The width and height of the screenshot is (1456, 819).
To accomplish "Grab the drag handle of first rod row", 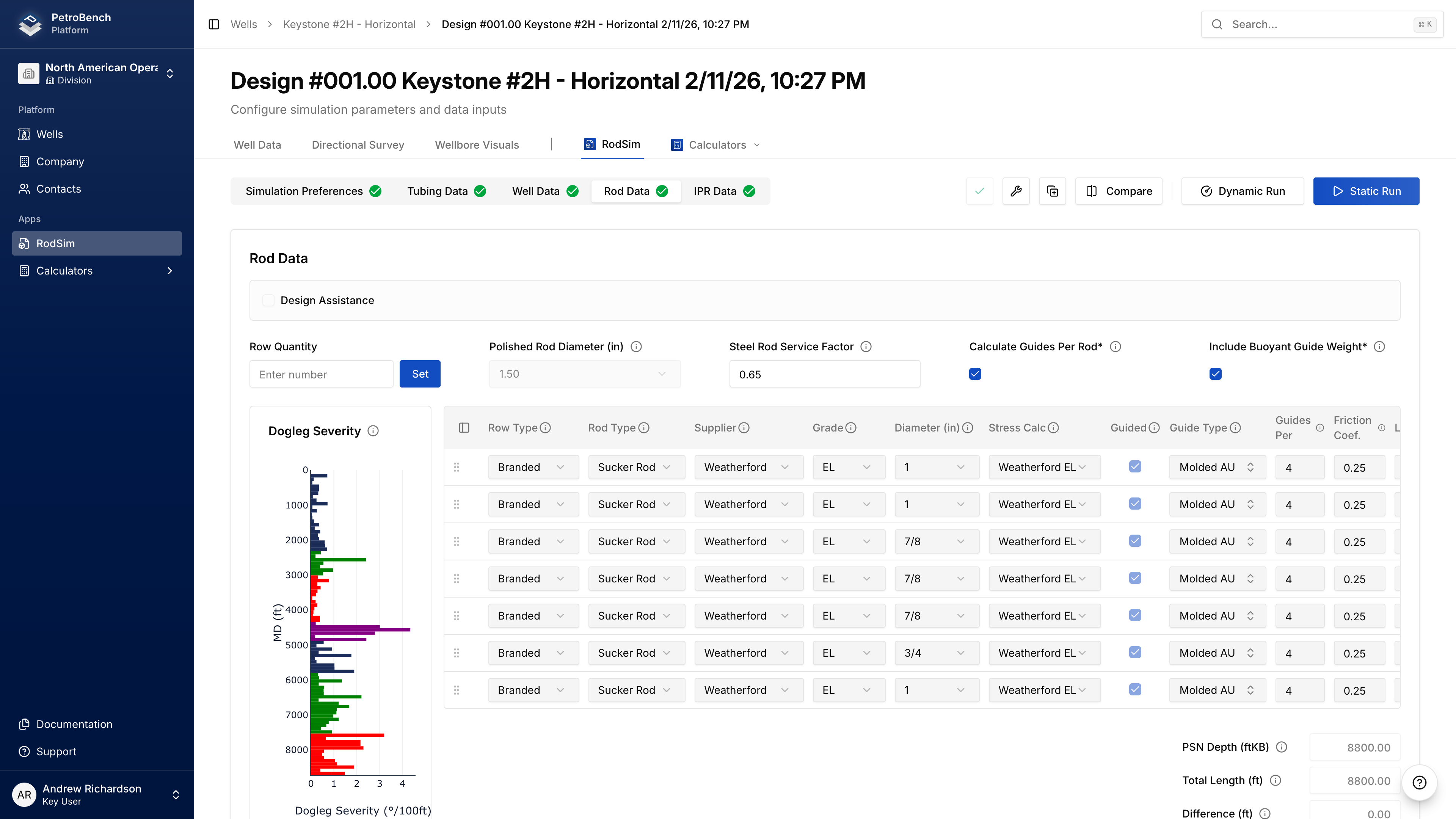I will [457, 468].
